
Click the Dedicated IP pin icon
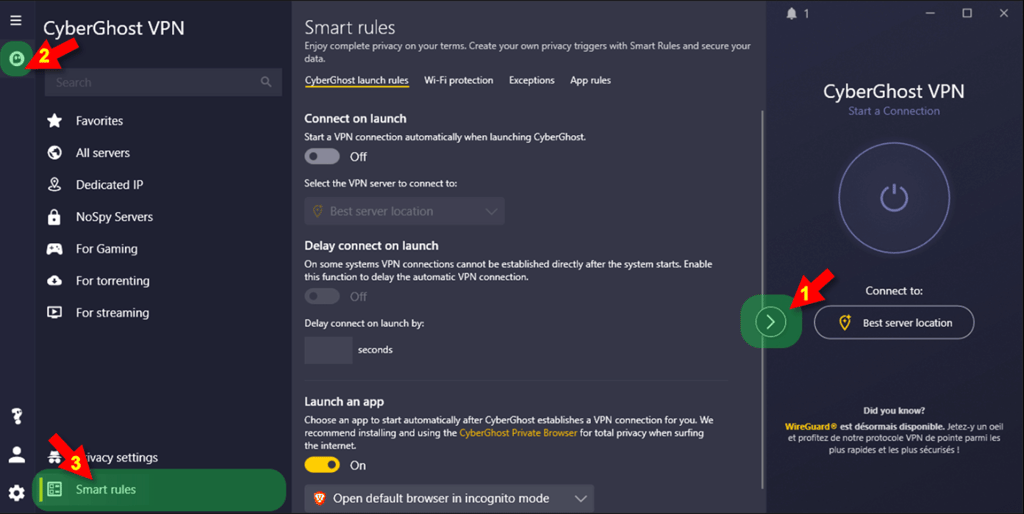[55, 184]
